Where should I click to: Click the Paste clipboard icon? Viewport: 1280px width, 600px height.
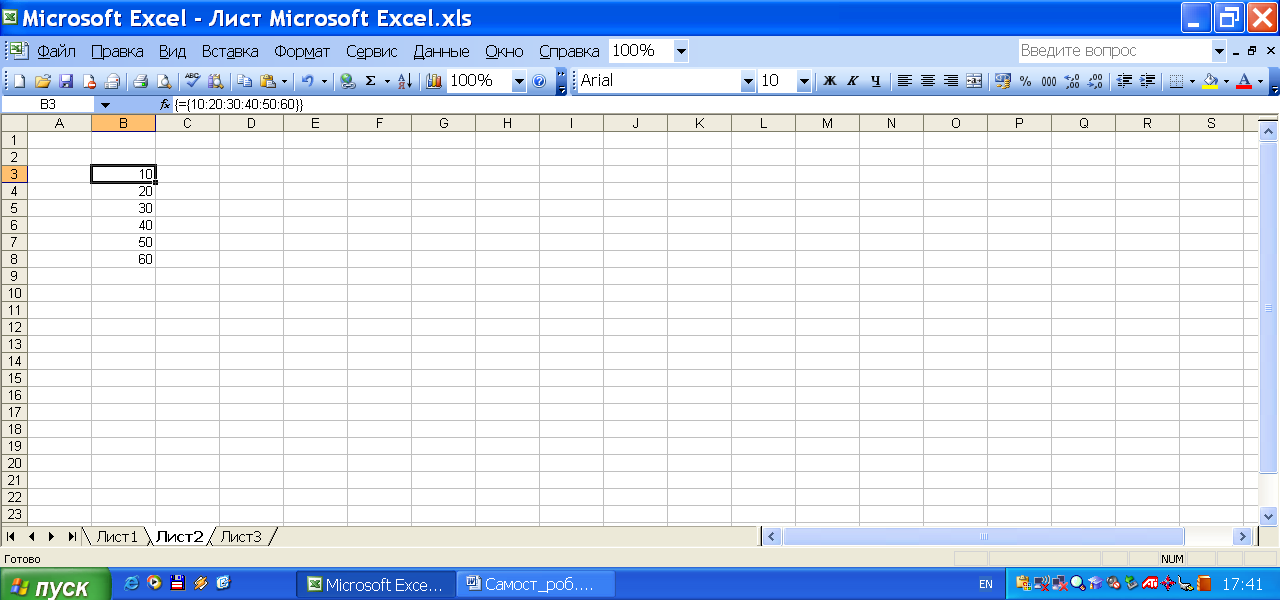tap(267, 81)
